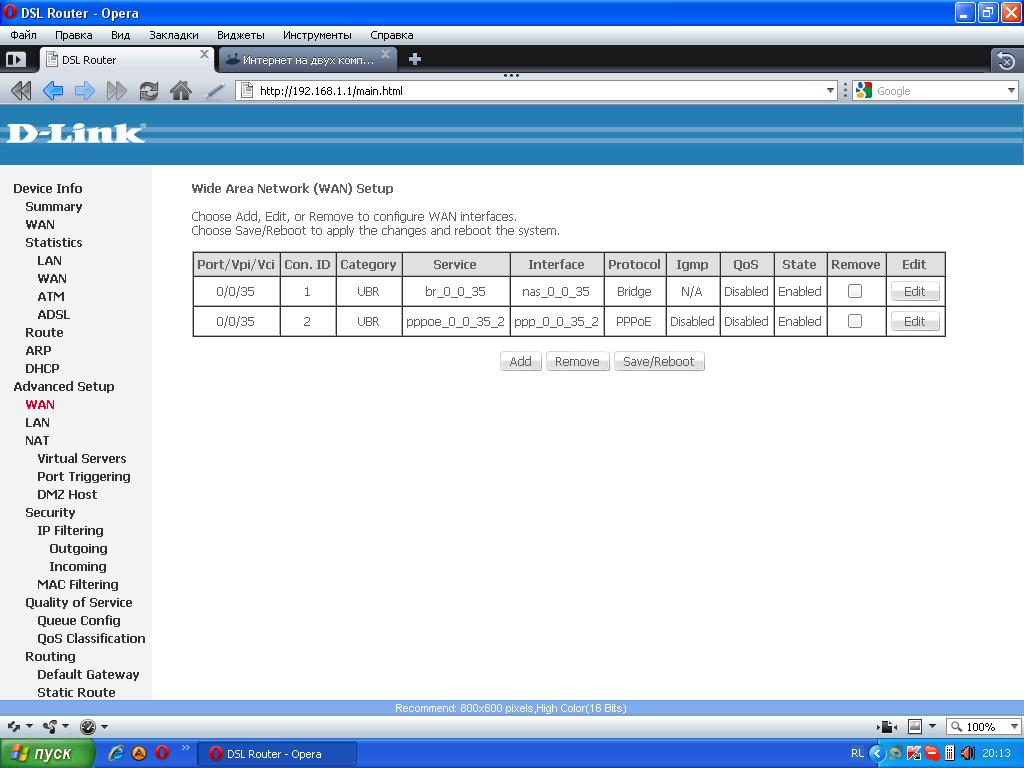Click the Add button
1024x768 pixels.
pyautogui.click(x=520, y=361)
